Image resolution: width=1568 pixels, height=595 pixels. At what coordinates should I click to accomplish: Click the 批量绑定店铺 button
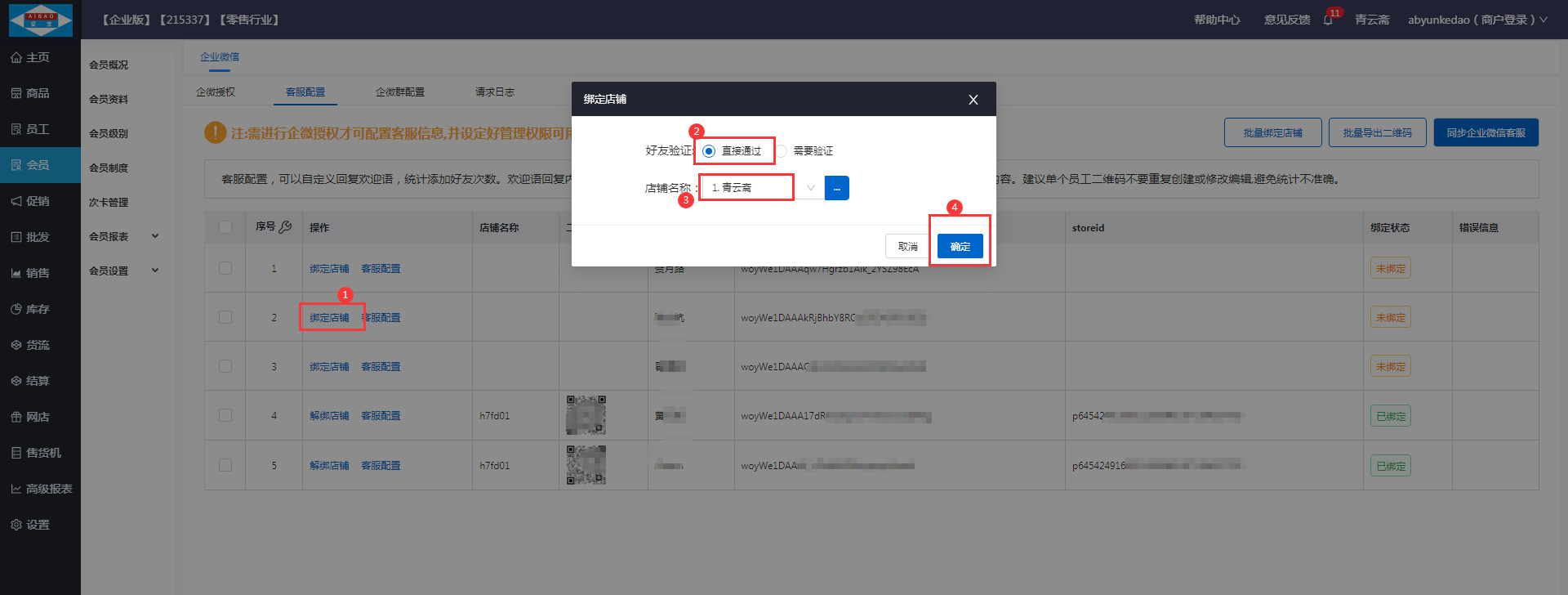click(x=1273, y=132)
